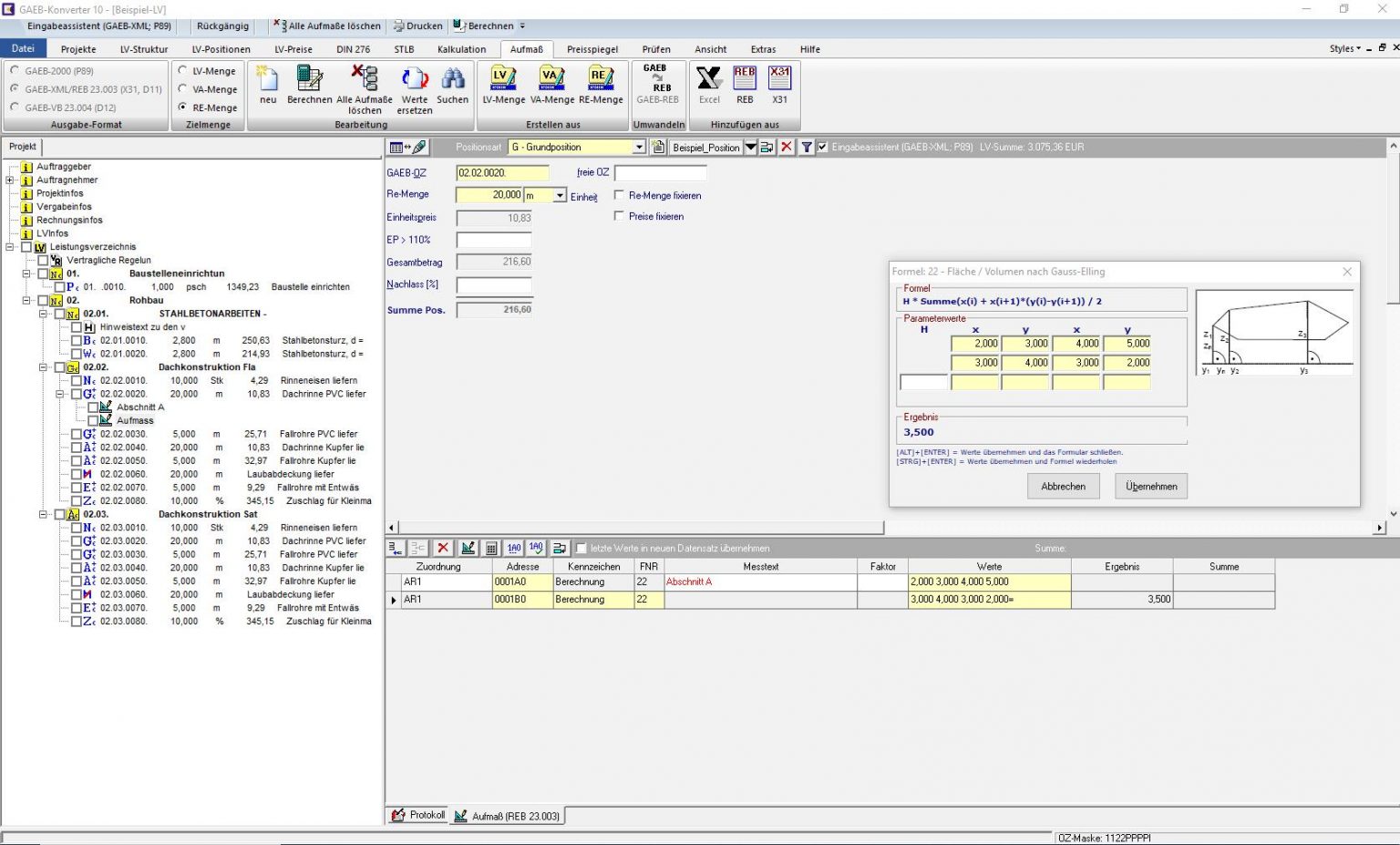Image resolution: width=1400 pixels, height=845 pixels.
Task: Select the GAEB-2000 (P89) output format
Action: tap(15, 70)
